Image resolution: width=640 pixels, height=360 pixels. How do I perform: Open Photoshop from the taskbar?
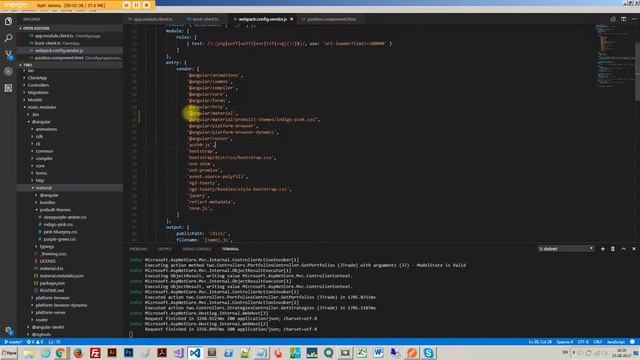[x=128, y=353]
